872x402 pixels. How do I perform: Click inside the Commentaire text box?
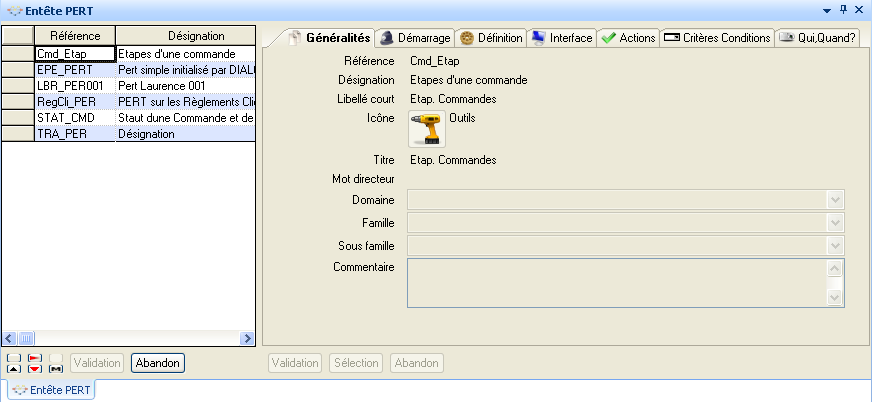[616, 282]
